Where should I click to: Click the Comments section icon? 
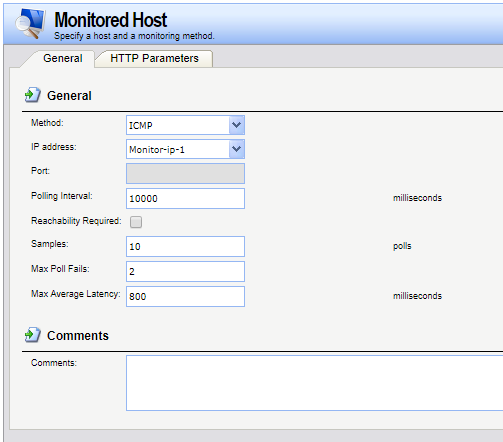[33, 335]
